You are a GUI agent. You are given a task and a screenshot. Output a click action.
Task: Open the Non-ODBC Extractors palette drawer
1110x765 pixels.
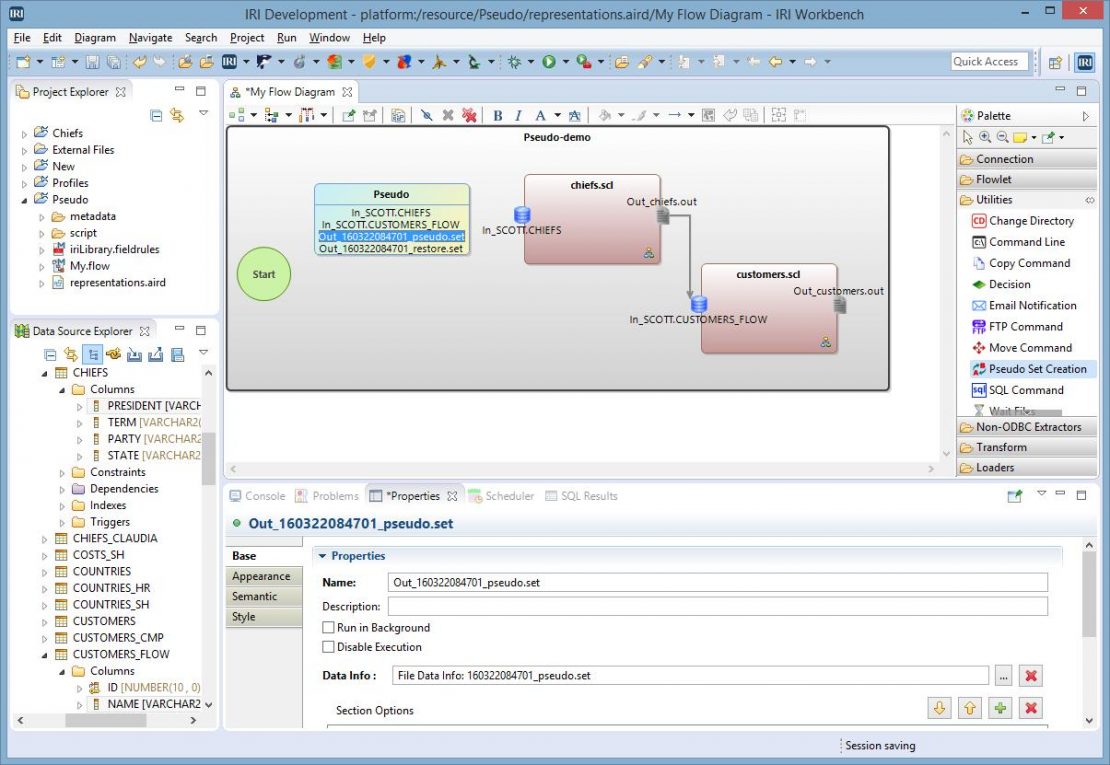(x=1026, y=427)
